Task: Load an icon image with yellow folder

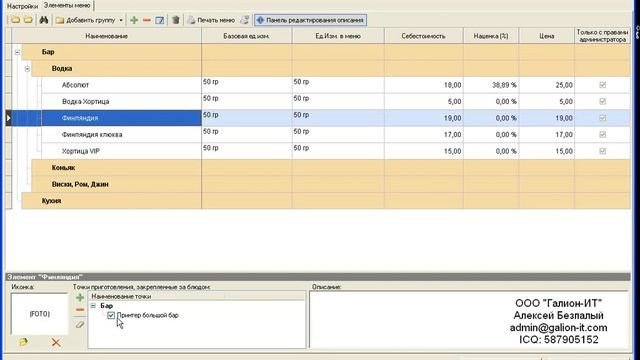Action: click(23, 342)
